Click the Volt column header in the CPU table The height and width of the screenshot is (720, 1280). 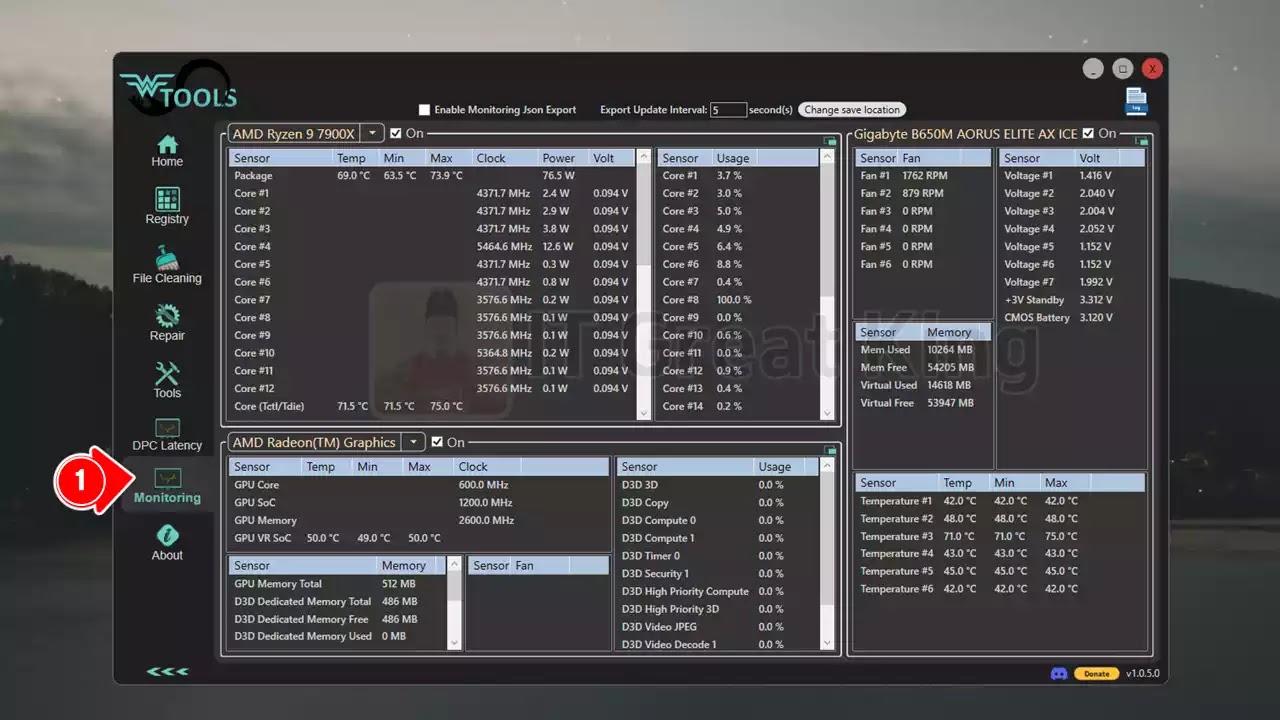(x=611, y=158)
